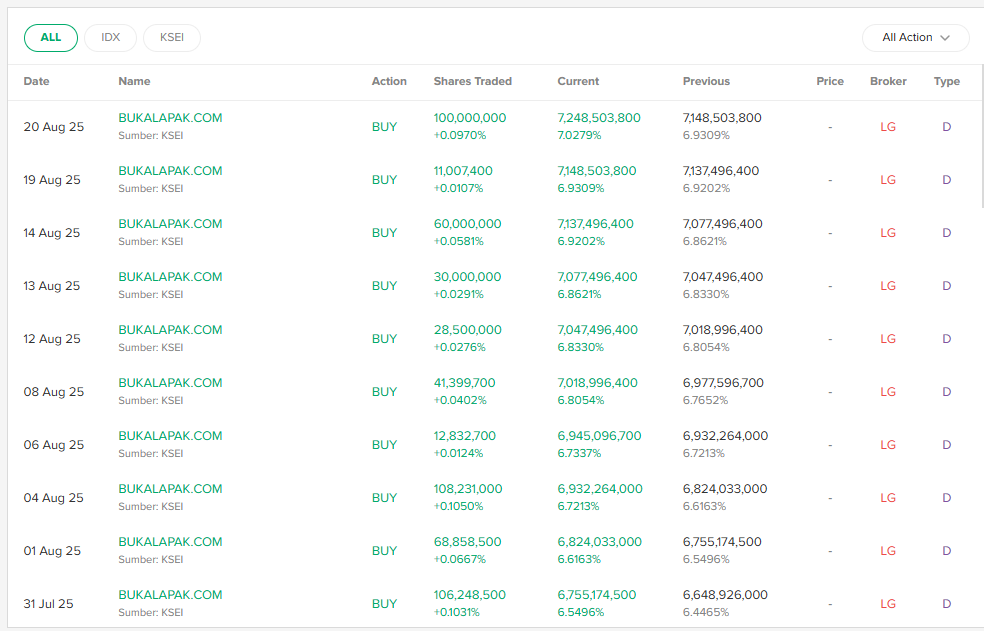Image resolution: width=984 pixels, height=631 pixels.
Task: Click the 31 Jul 25 date cell
Action: [x=48, y=604]
